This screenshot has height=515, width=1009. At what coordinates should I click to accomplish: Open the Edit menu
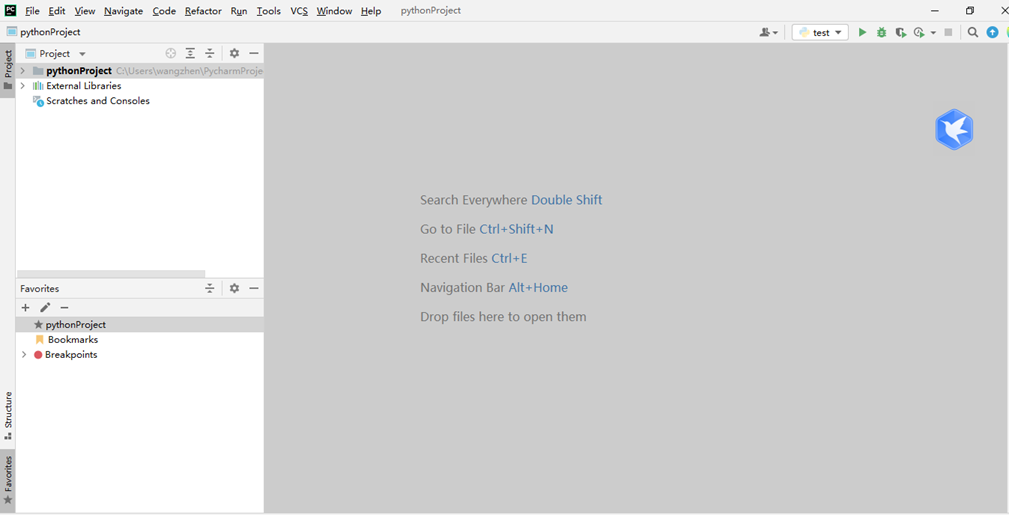click(x=57, y=11)
